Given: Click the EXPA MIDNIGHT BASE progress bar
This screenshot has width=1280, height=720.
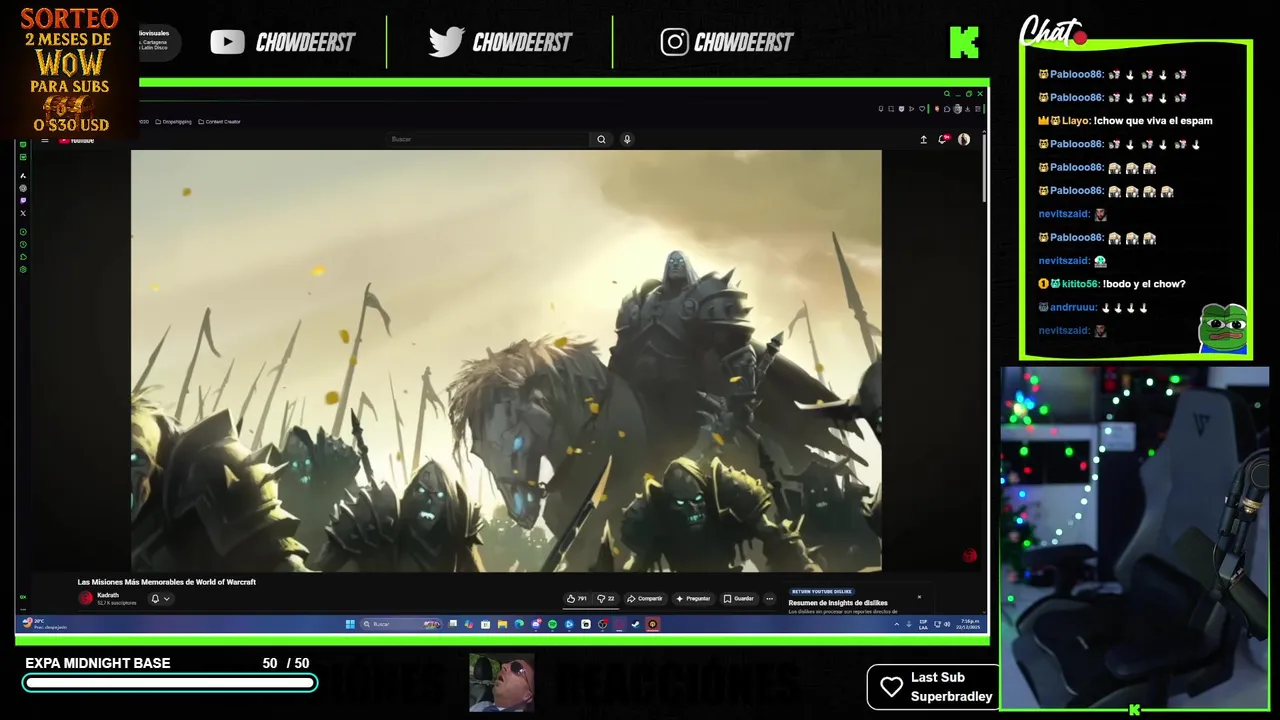Looking at the screenshot, I should (170, 683).
